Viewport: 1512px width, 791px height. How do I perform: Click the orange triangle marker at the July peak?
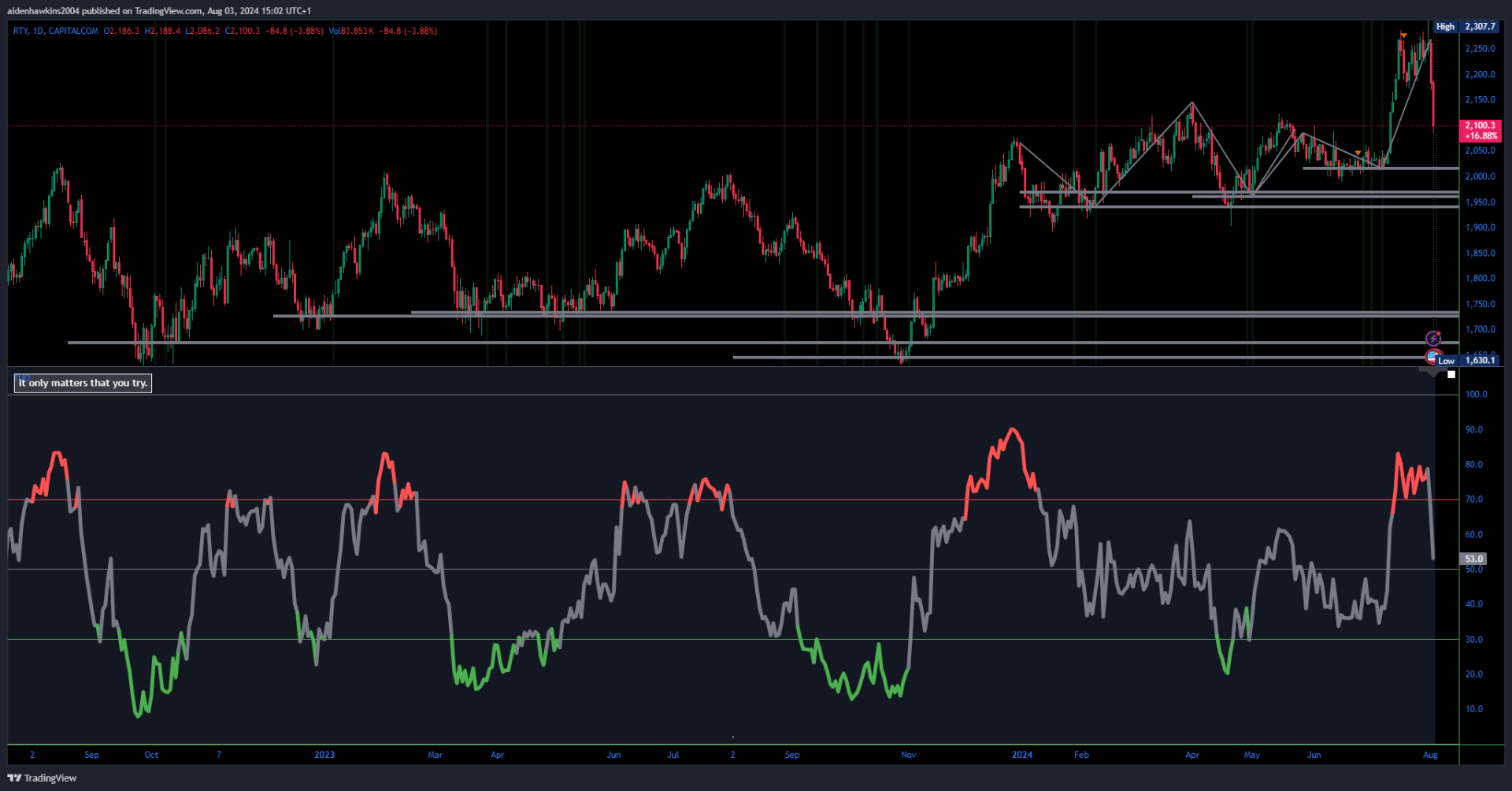[1403, 35]
